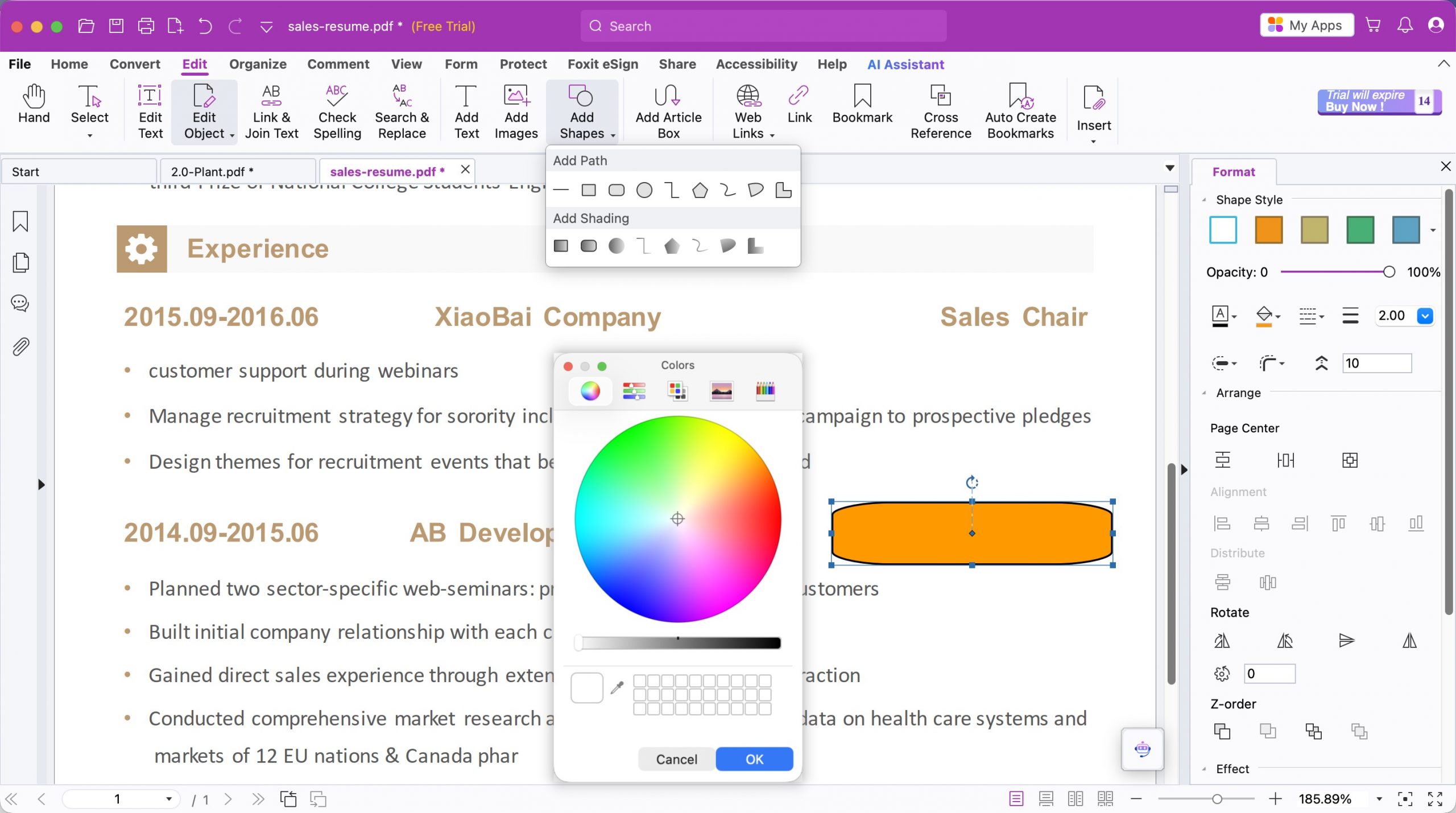Open the Organize ribbon tab

tap(258, 64)
